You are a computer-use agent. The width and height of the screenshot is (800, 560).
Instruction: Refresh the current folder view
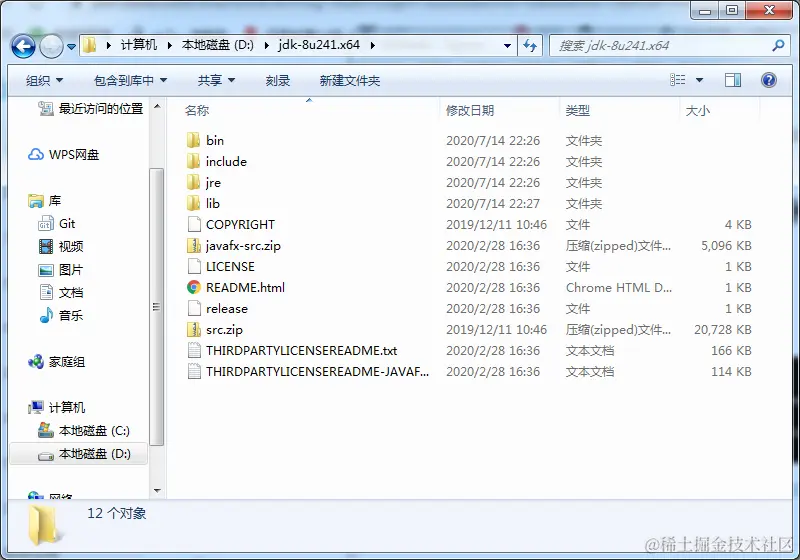click(x=530, y=46)
